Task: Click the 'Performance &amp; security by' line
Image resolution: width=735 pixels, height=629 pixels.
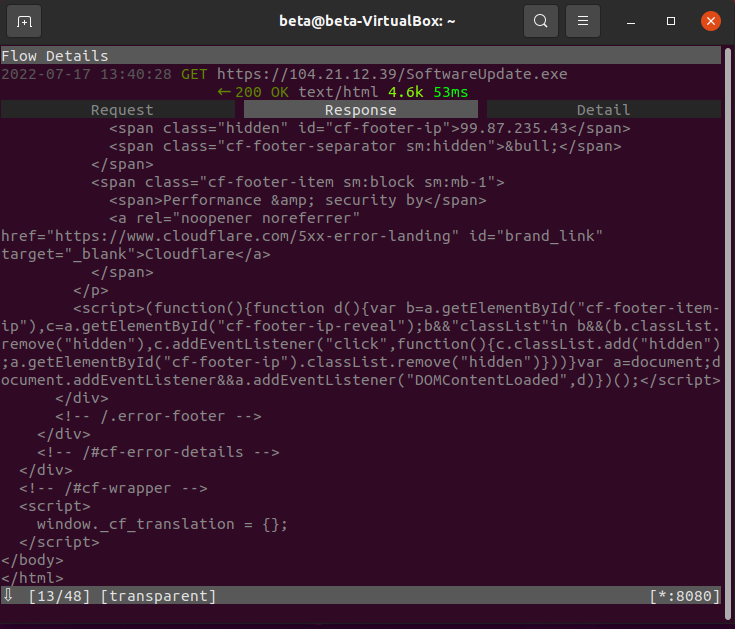Action: tap(298, 200)
